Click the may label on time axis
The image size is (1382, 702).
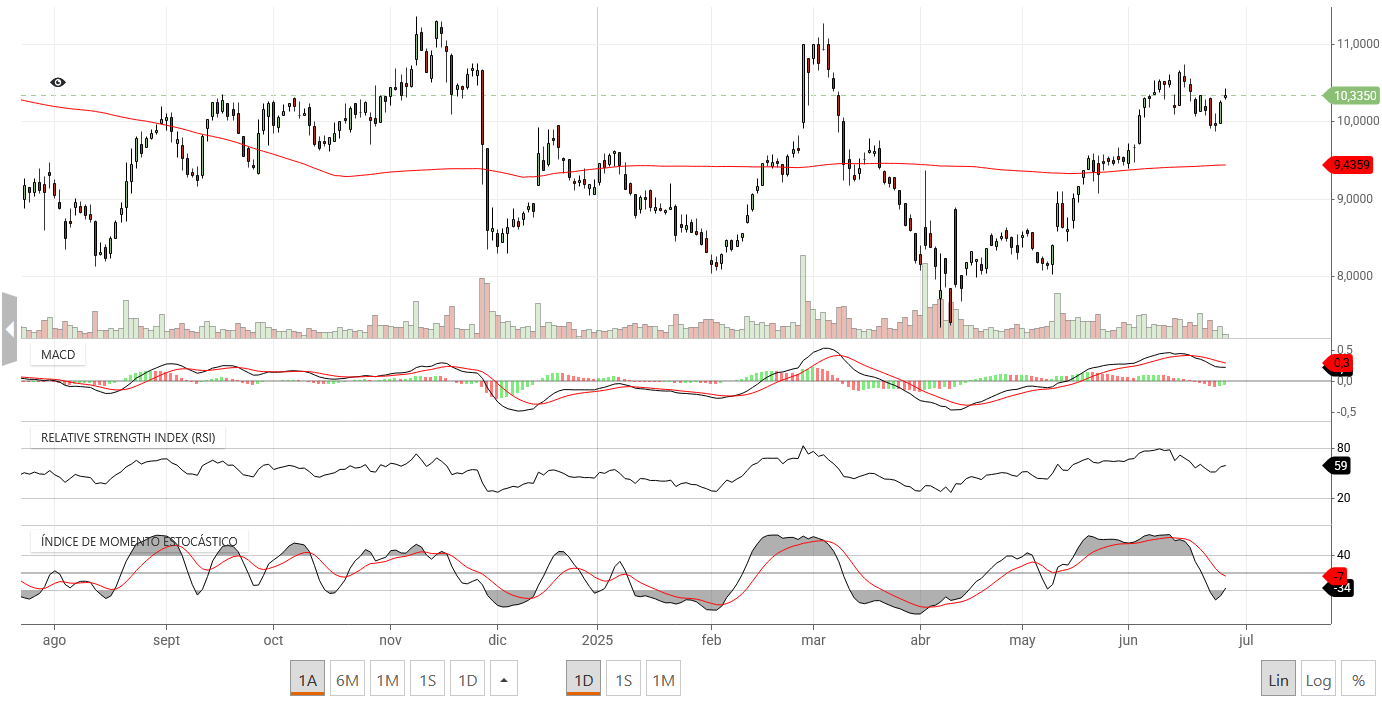click(x=1022, y=640)
